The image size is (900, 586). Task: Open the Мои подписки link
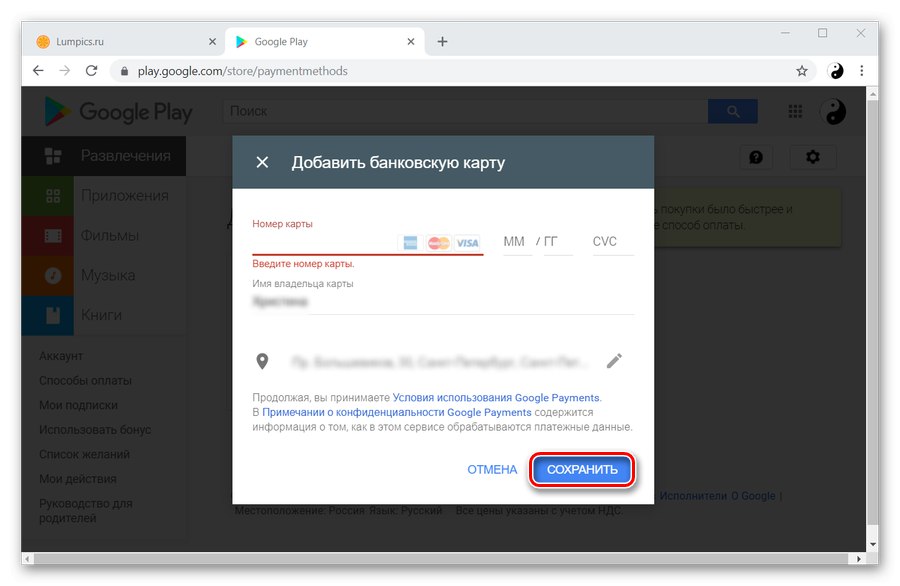coord(79,405)
